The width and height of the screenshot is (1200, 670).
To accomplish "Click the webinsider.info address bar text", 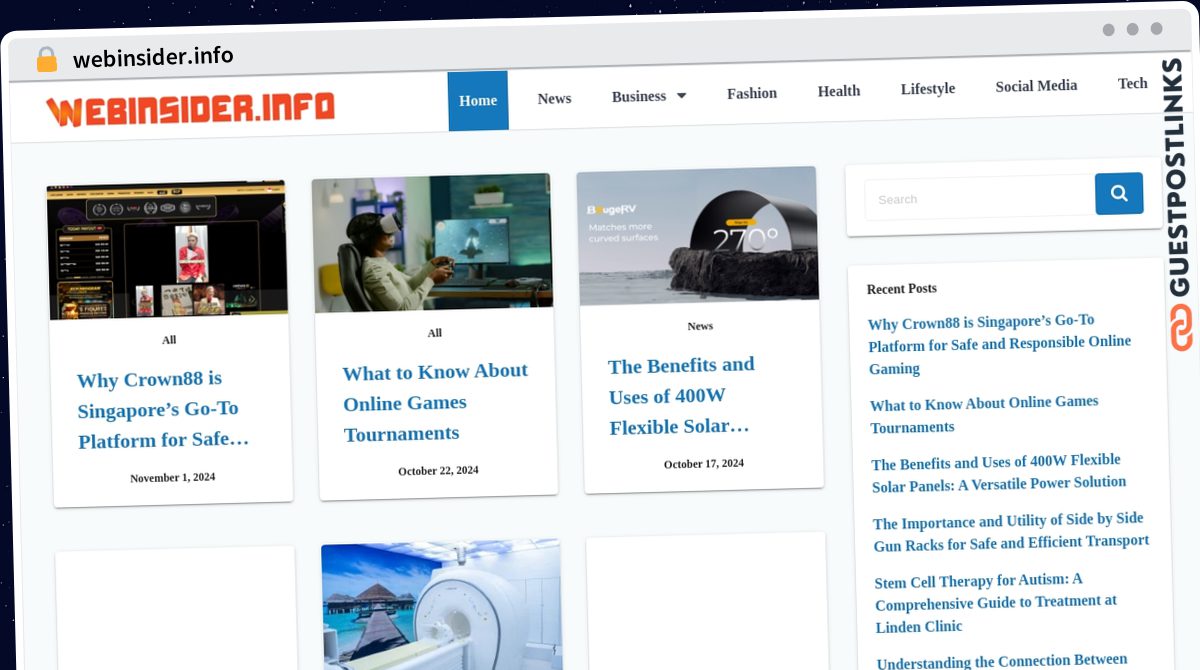I will point(153,57).
